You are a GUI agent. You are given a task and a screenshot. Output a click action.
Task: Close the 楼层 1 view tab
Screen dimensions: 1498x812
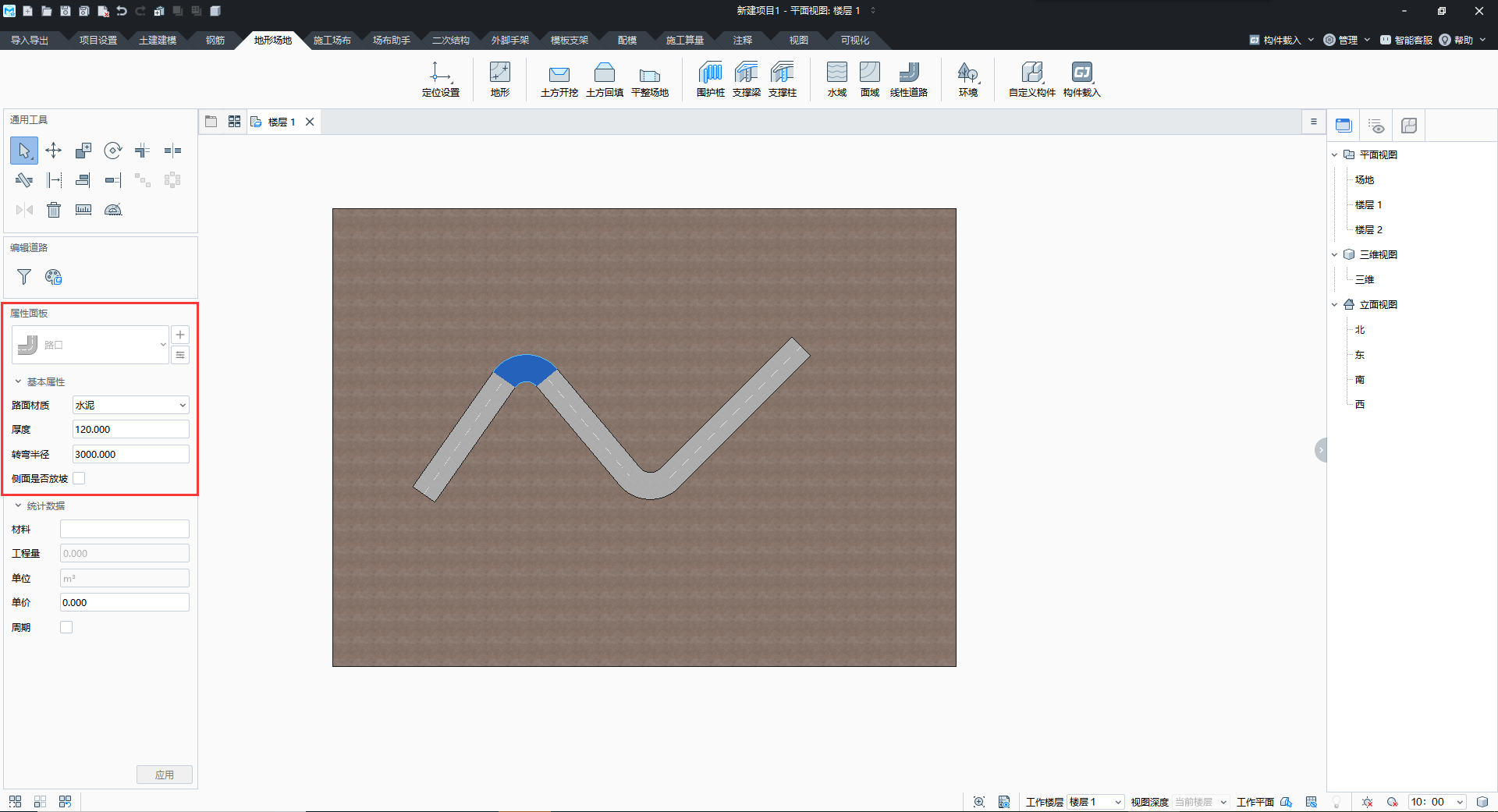pyautogui.click(x=310, y=122)
